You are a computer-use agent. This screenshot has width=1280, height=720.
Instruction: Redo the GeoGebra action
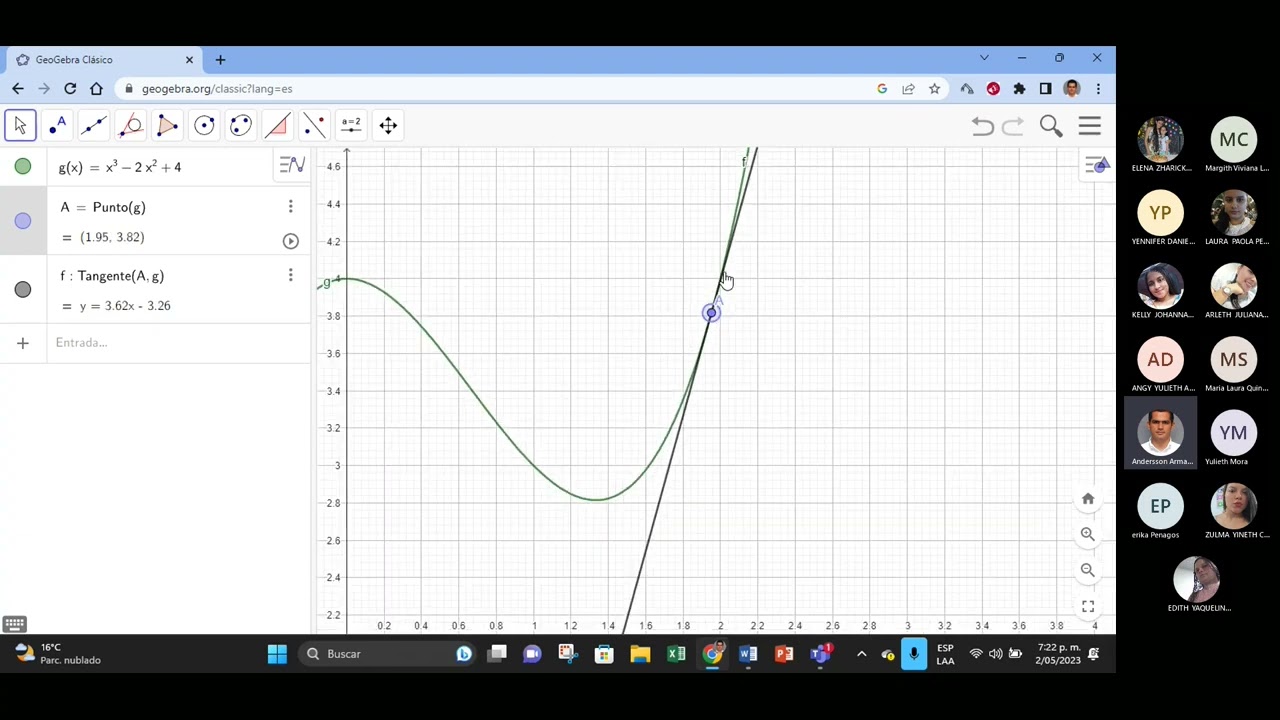point(1013,126)
